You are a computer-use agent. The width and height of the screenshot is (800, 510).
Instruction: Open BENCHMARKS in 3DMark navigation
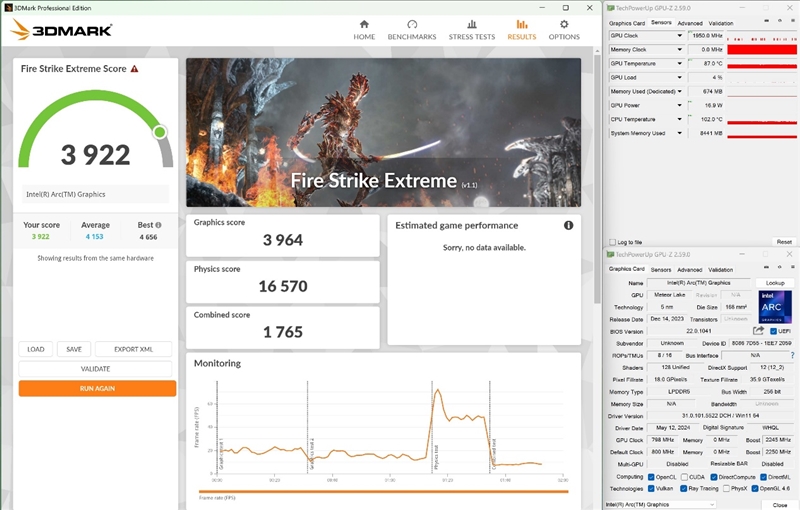click(x=412, y=30)
